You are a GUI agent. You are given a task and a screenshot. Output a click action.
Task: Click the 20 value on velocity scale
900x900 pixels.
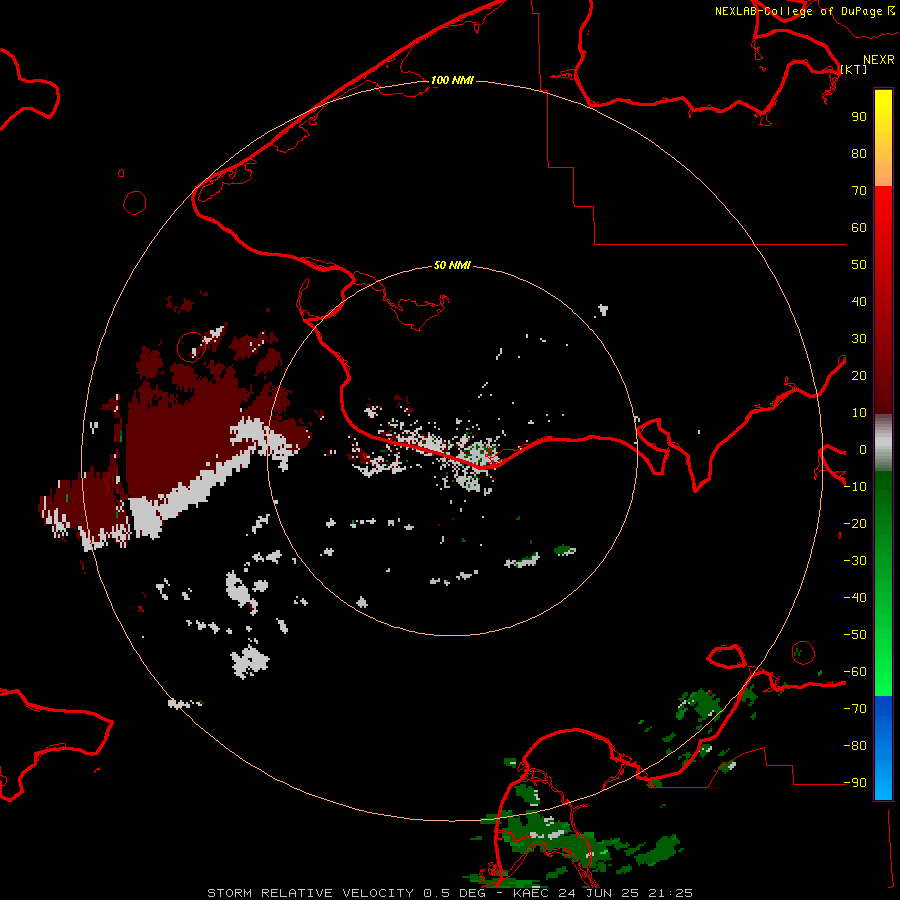pyautogui.click(x=859, y=375)
